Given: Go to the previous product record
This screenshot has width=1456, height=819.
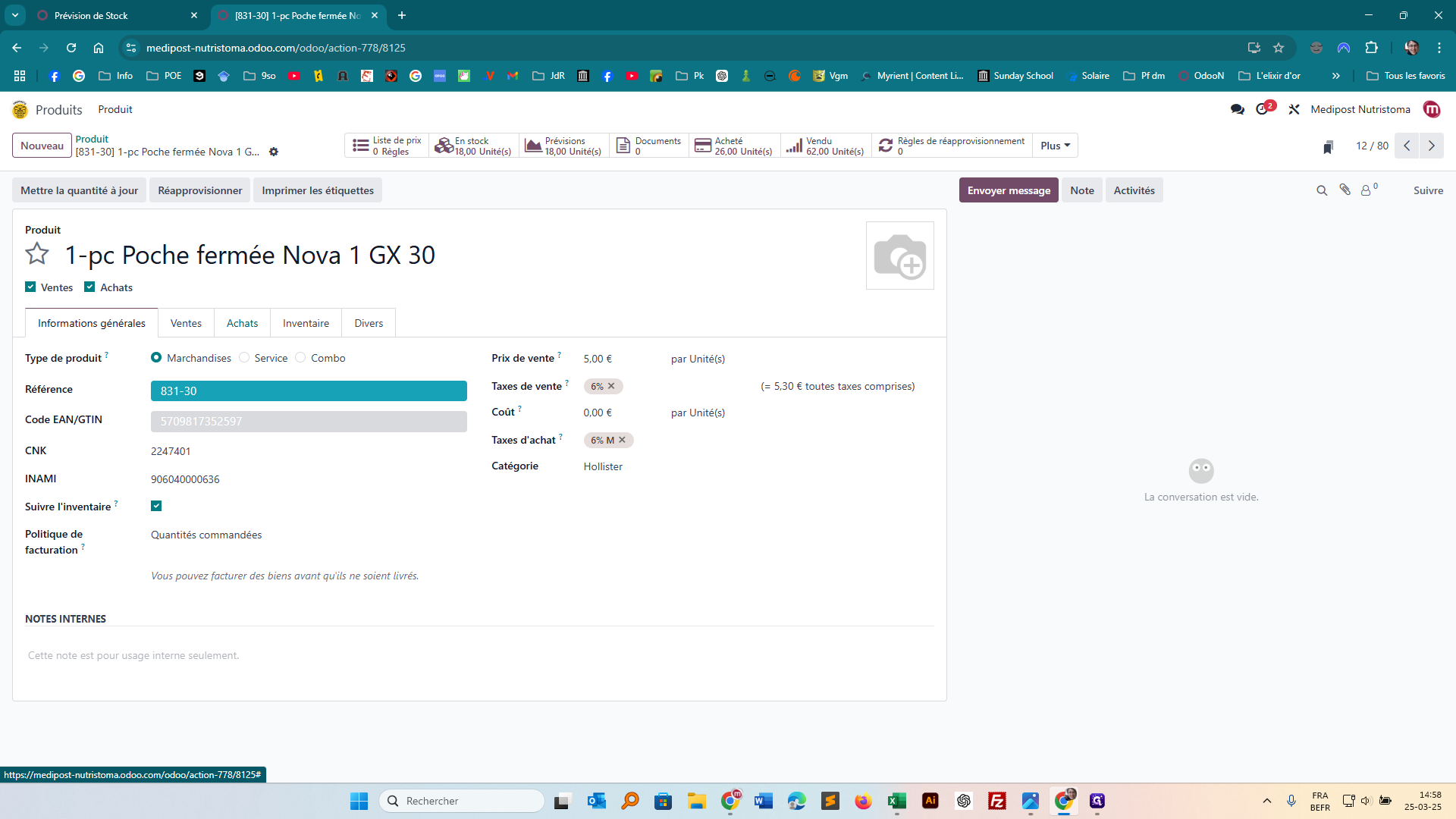Looking at the screenshot, I should pyautogui.click(x=1407, y=146).
